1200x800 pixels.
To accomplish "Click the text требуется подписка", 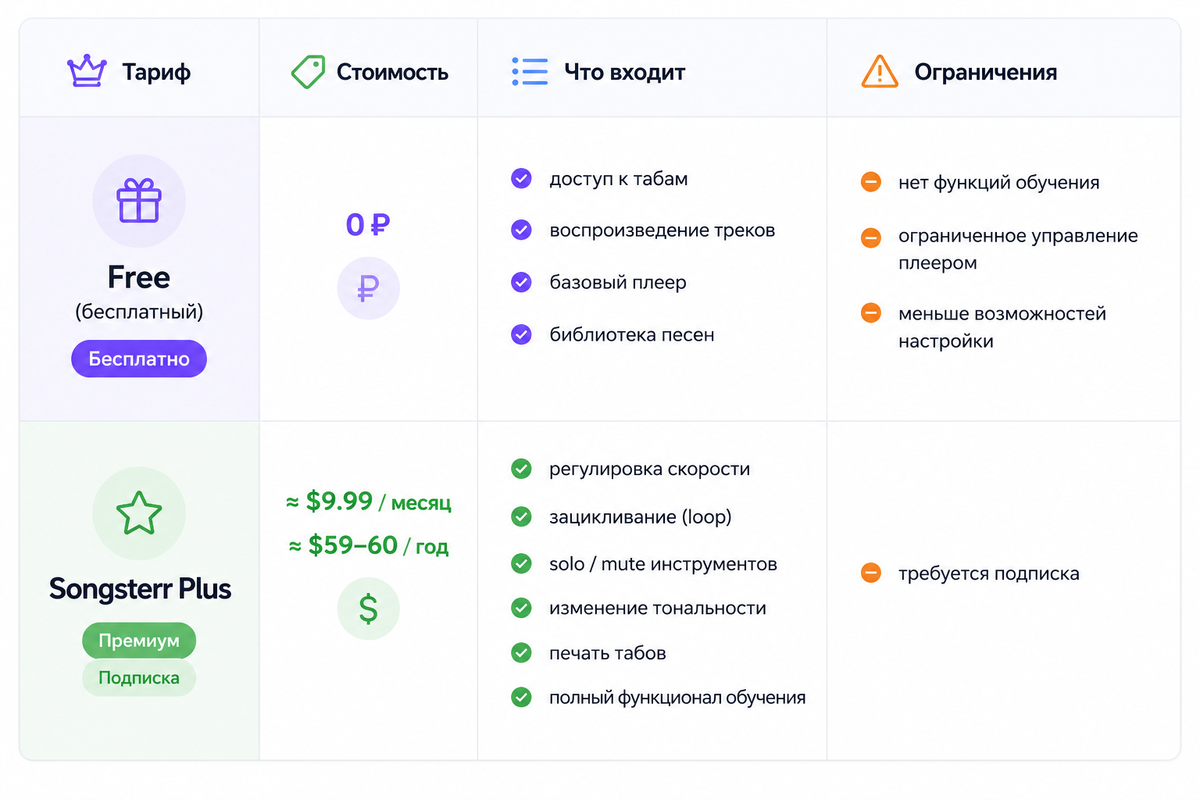I will [x=989, y=575].
